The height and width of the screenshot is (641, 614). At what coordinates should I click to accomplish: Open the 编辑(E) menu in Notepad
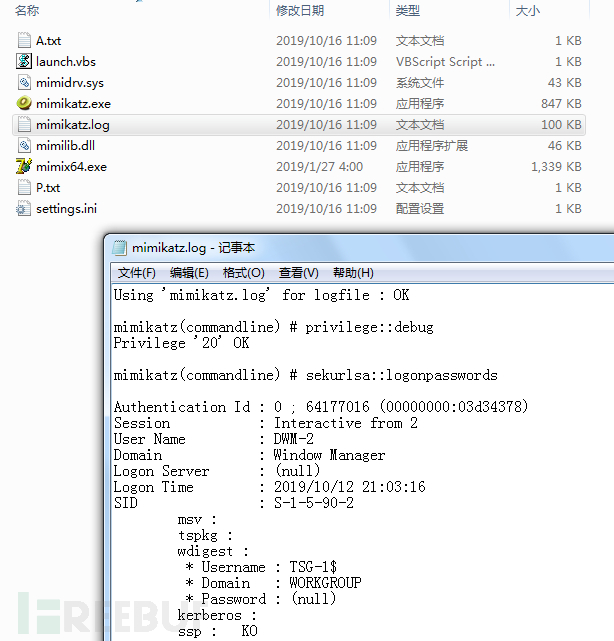tap(189, 273)
